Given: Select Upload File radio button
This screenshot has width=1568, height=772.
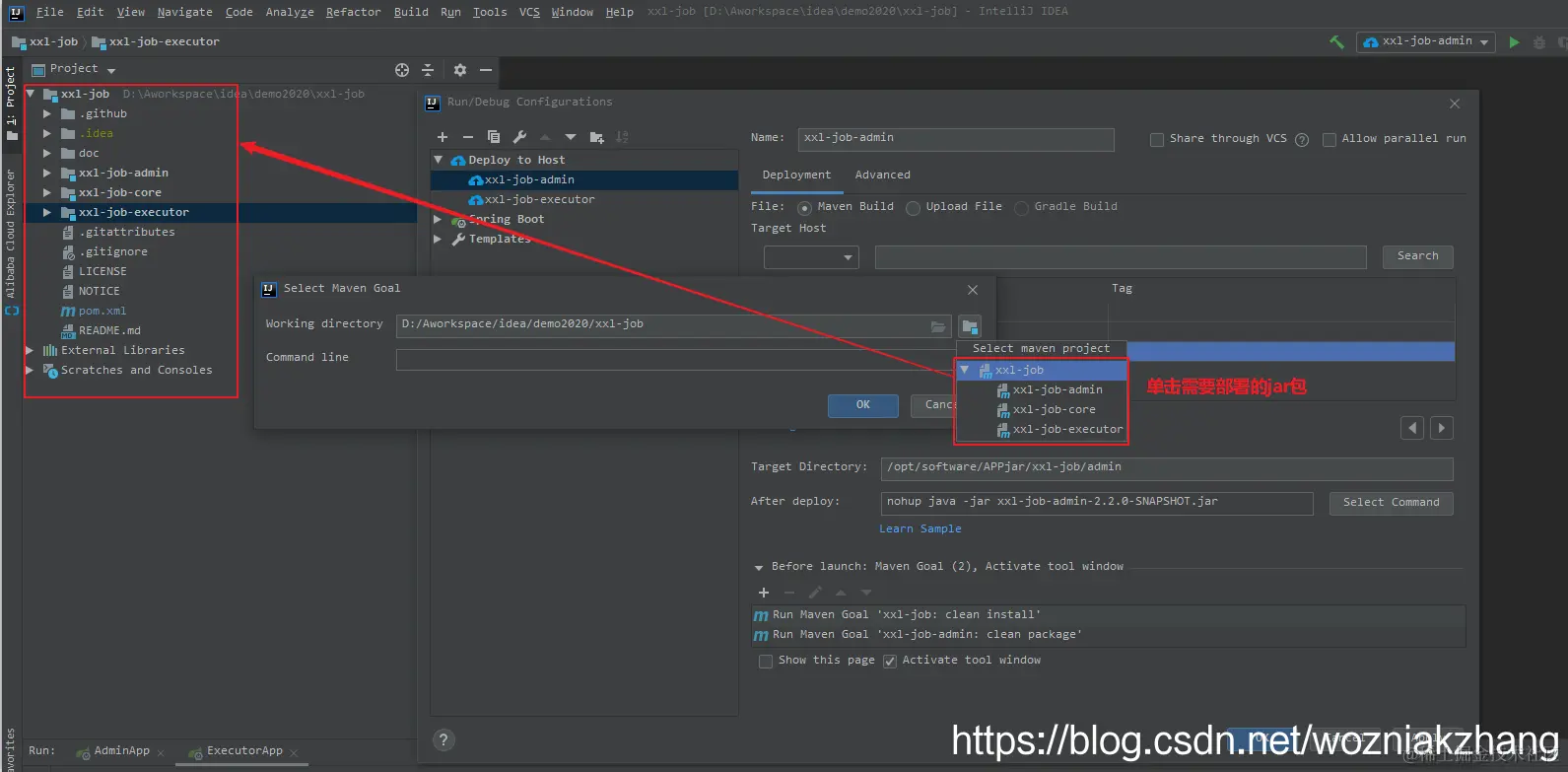Looking at the screenshot, I should coord(913,208).
